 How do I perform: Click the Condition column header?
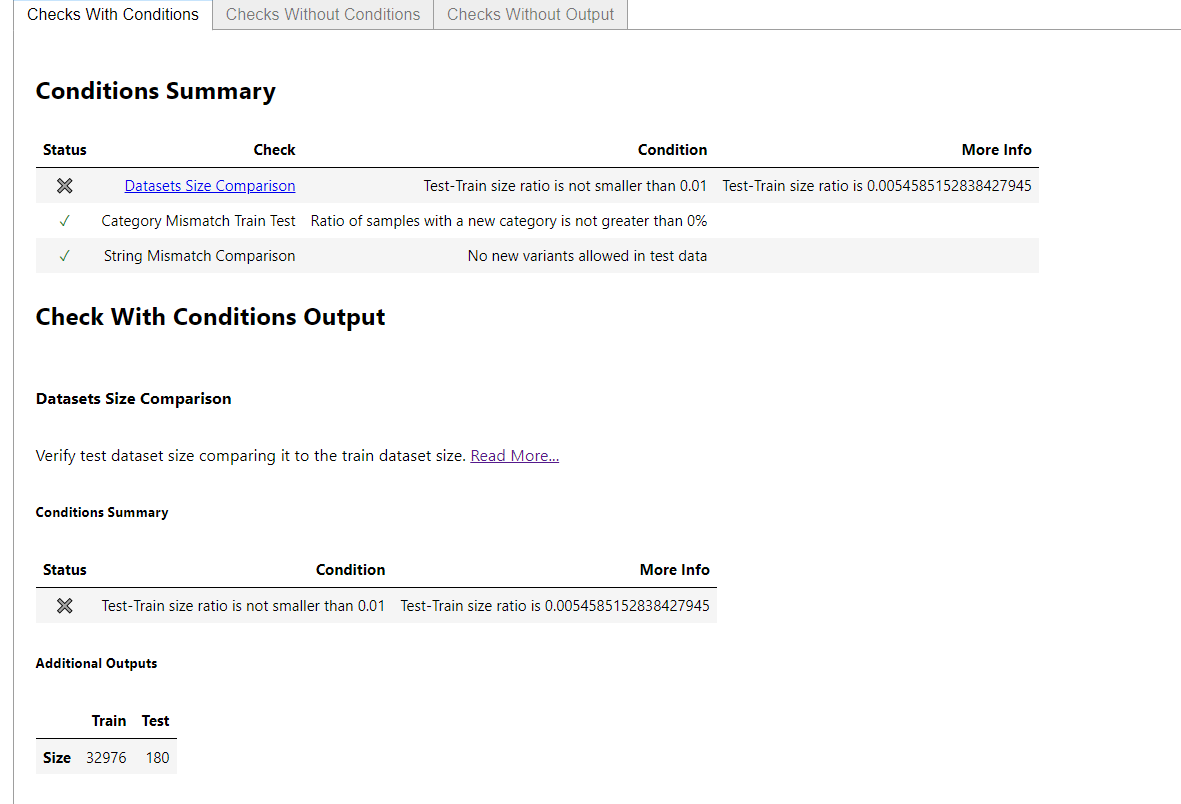(x=672, y=150)
